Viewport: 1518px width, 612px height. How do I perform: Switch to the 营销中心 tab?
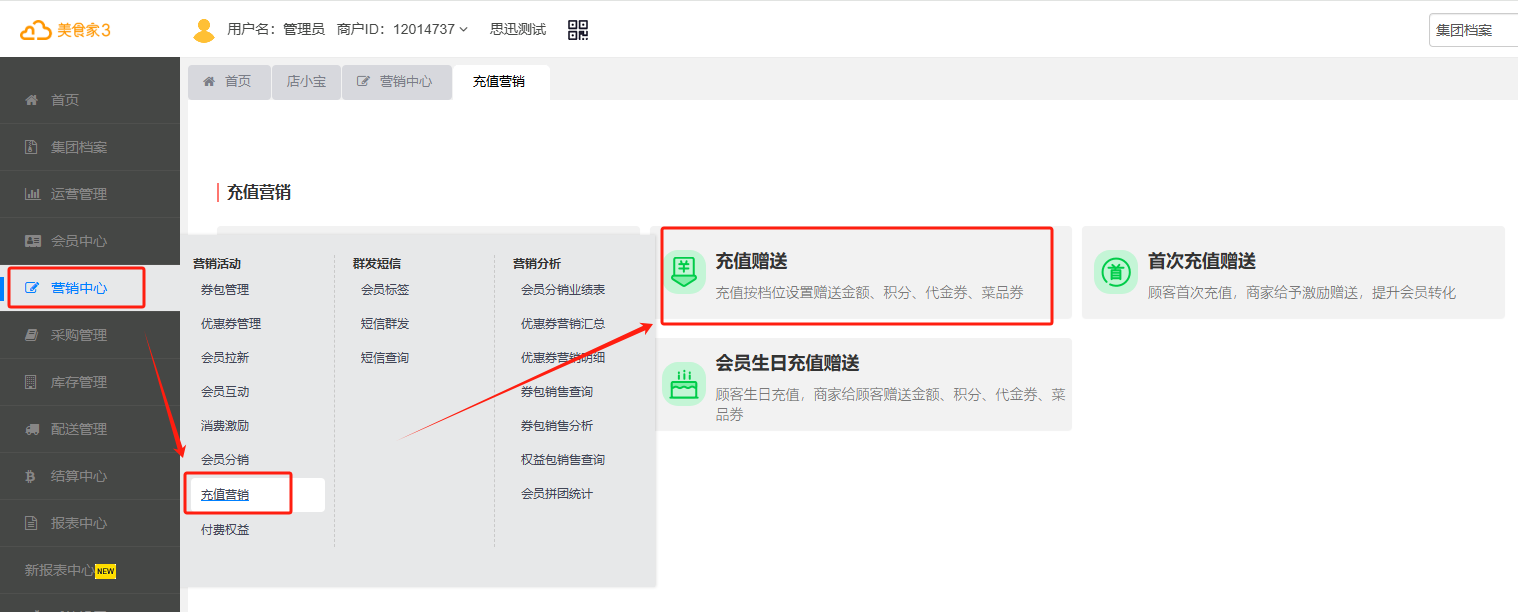click(x=396, y=81)
